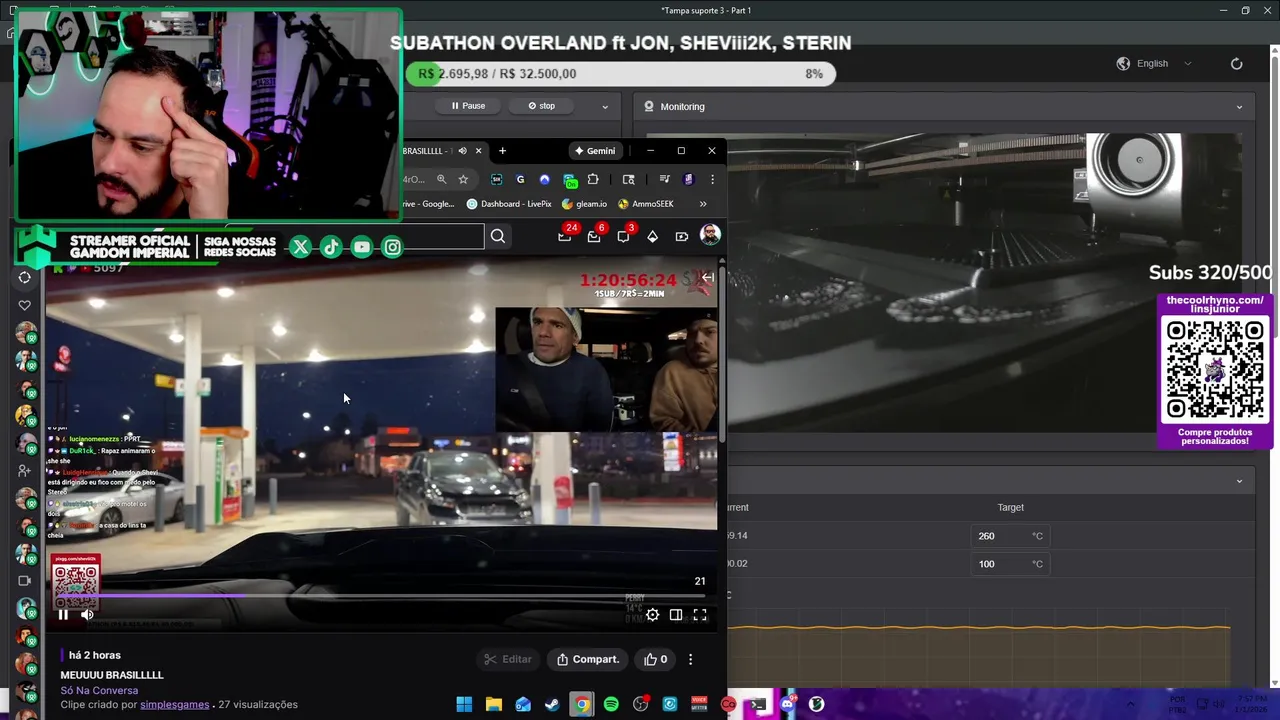Open the clip's three-dot more options

[x=690, y=659]
